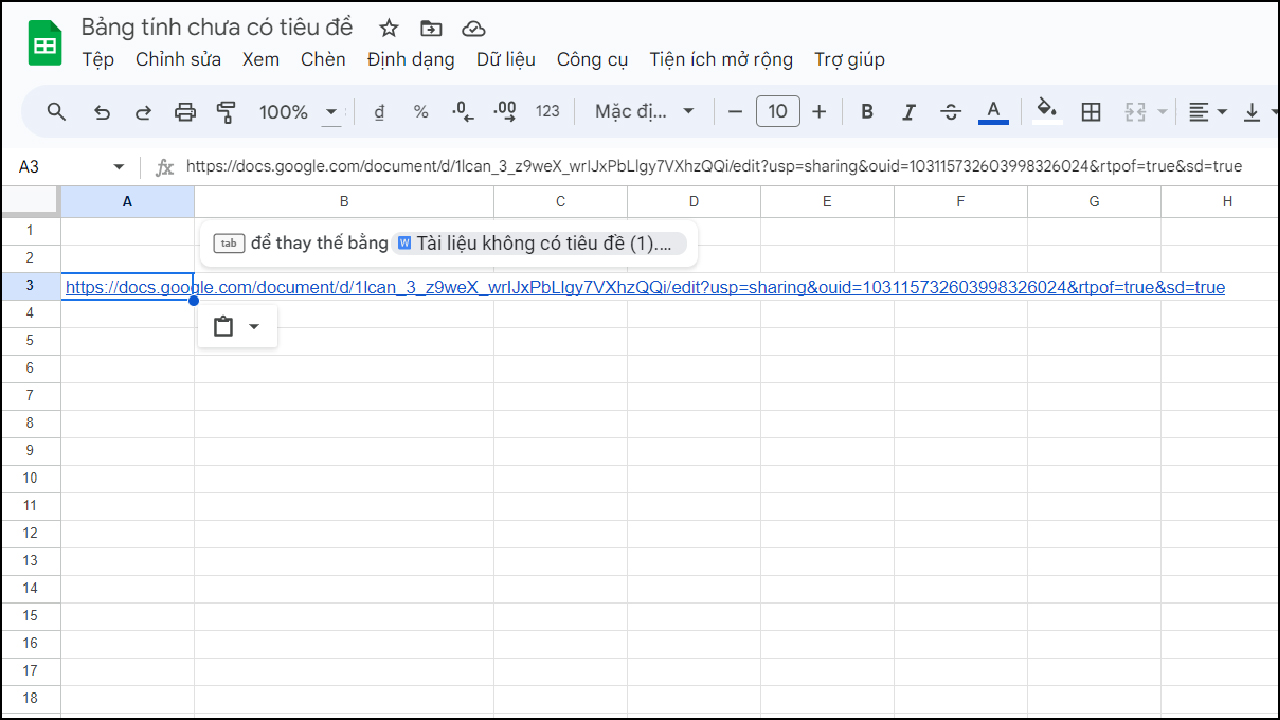
Task: Undo the last action
Action: [101, 112]
